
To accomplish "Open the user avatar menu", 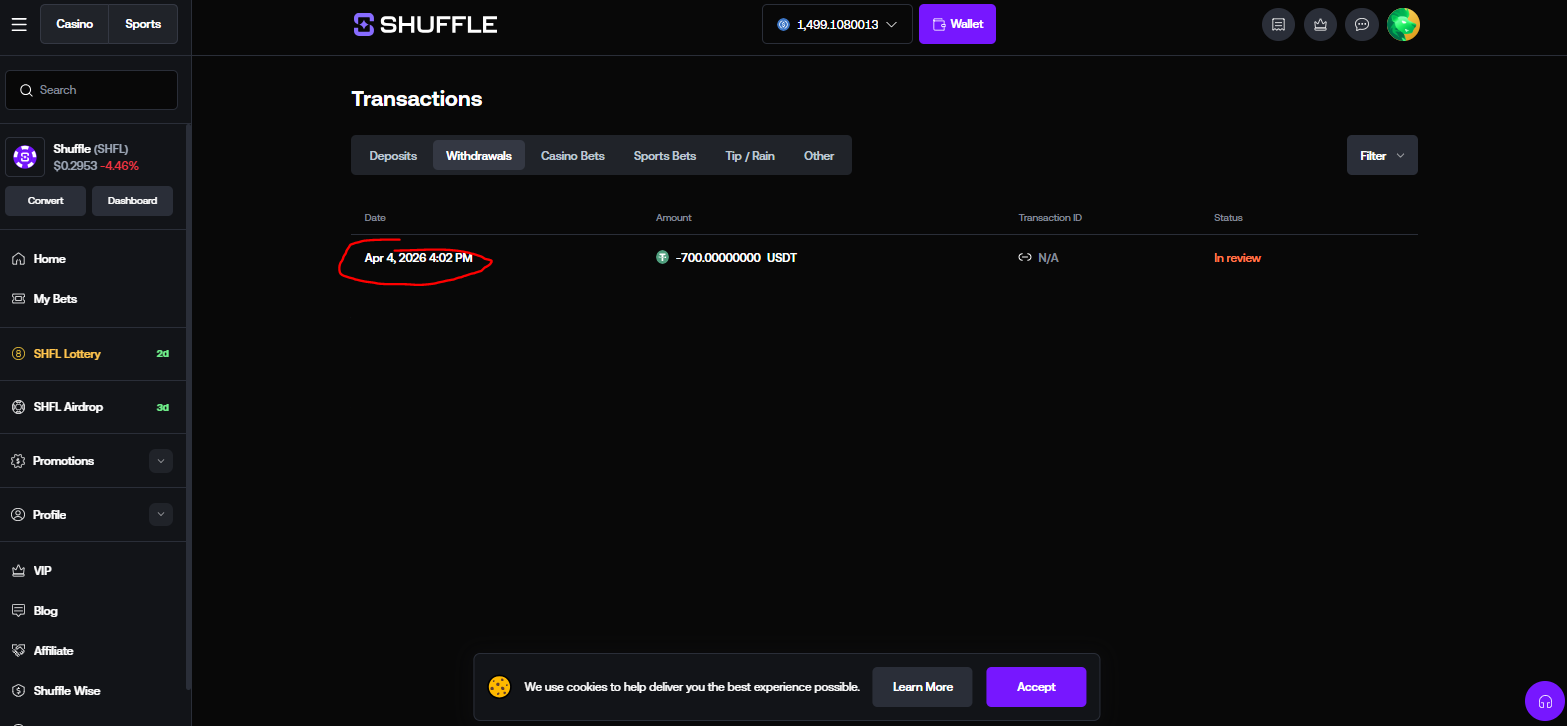I will coord(1403,24).
